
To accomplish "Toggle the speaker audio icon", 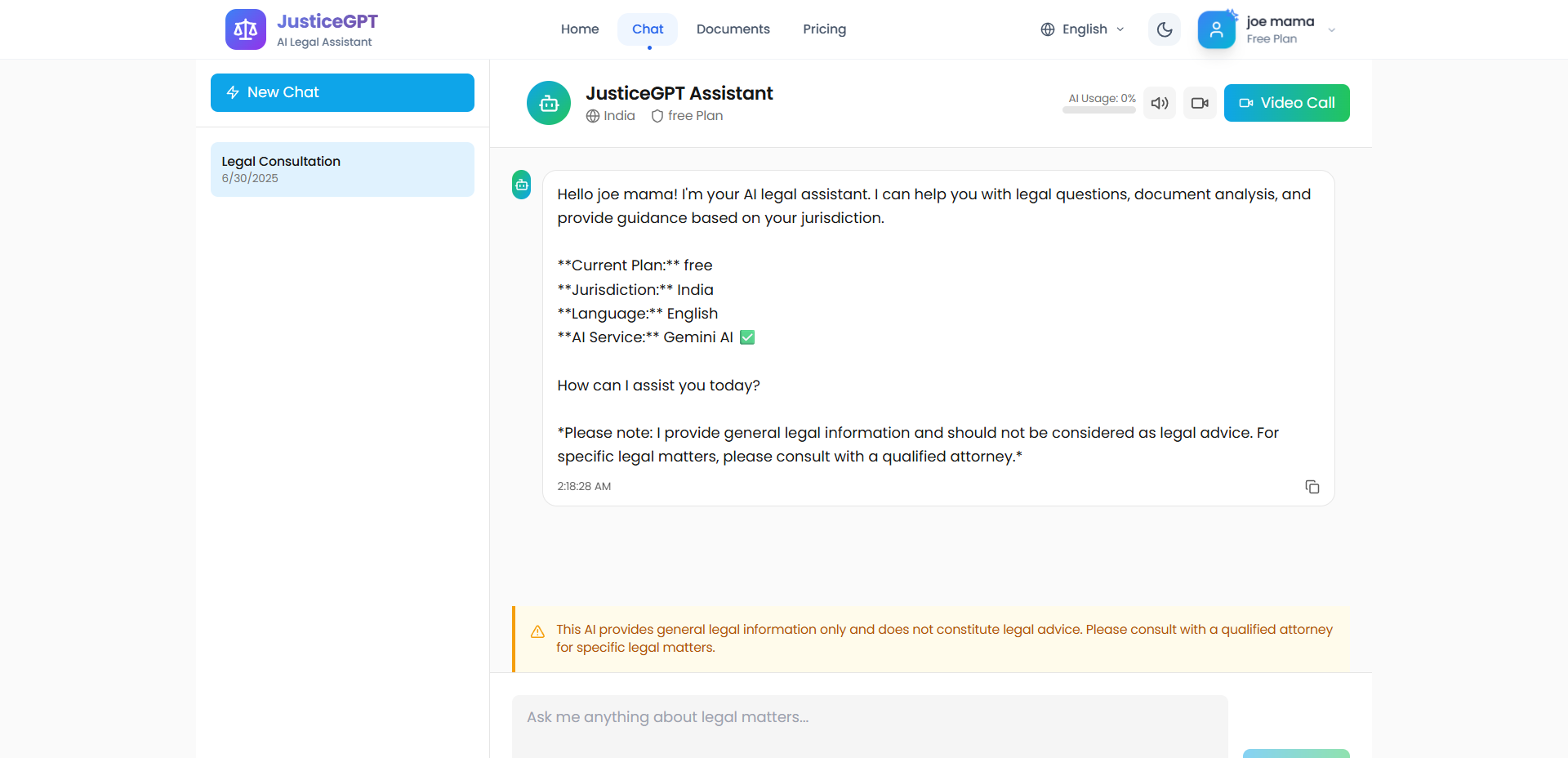I will point(1160,103).
